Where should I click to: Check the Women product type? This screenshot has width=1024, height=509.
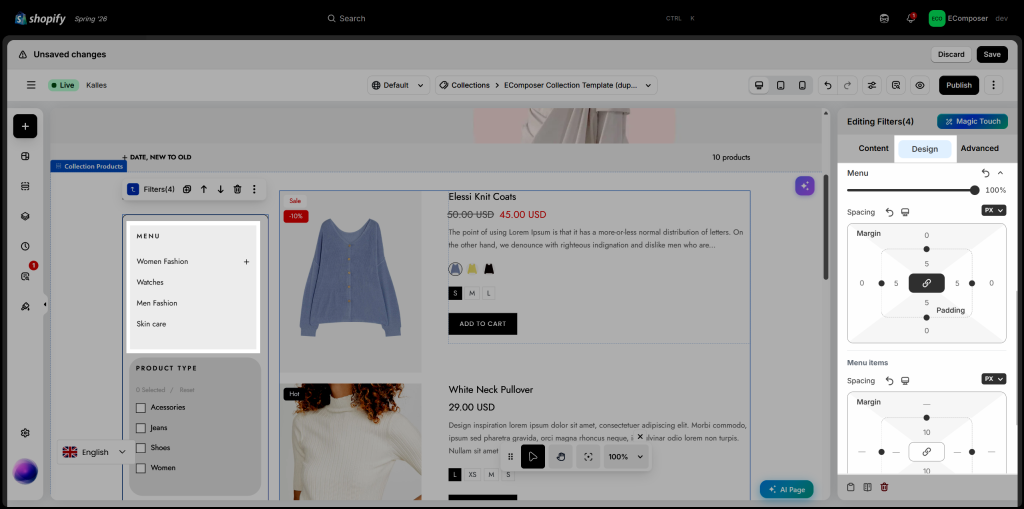pos(140,468)
